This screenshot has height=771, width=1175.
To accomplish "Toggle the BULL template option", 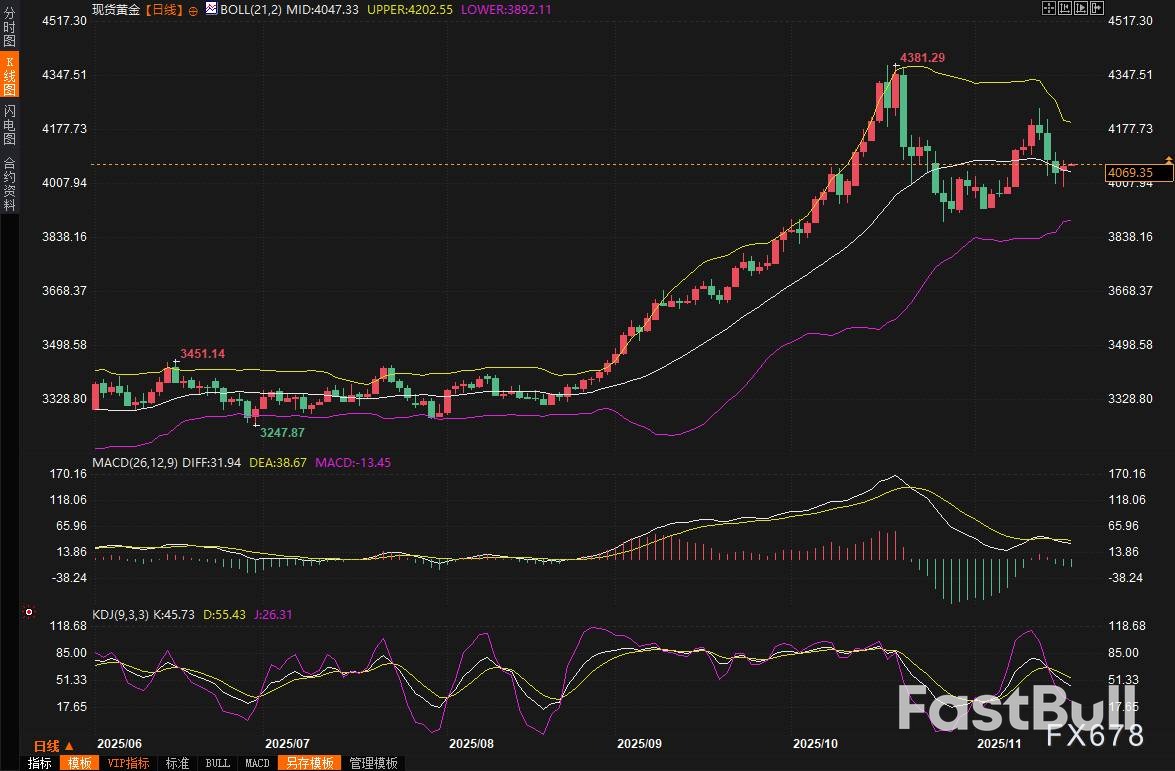I will 217,763.
